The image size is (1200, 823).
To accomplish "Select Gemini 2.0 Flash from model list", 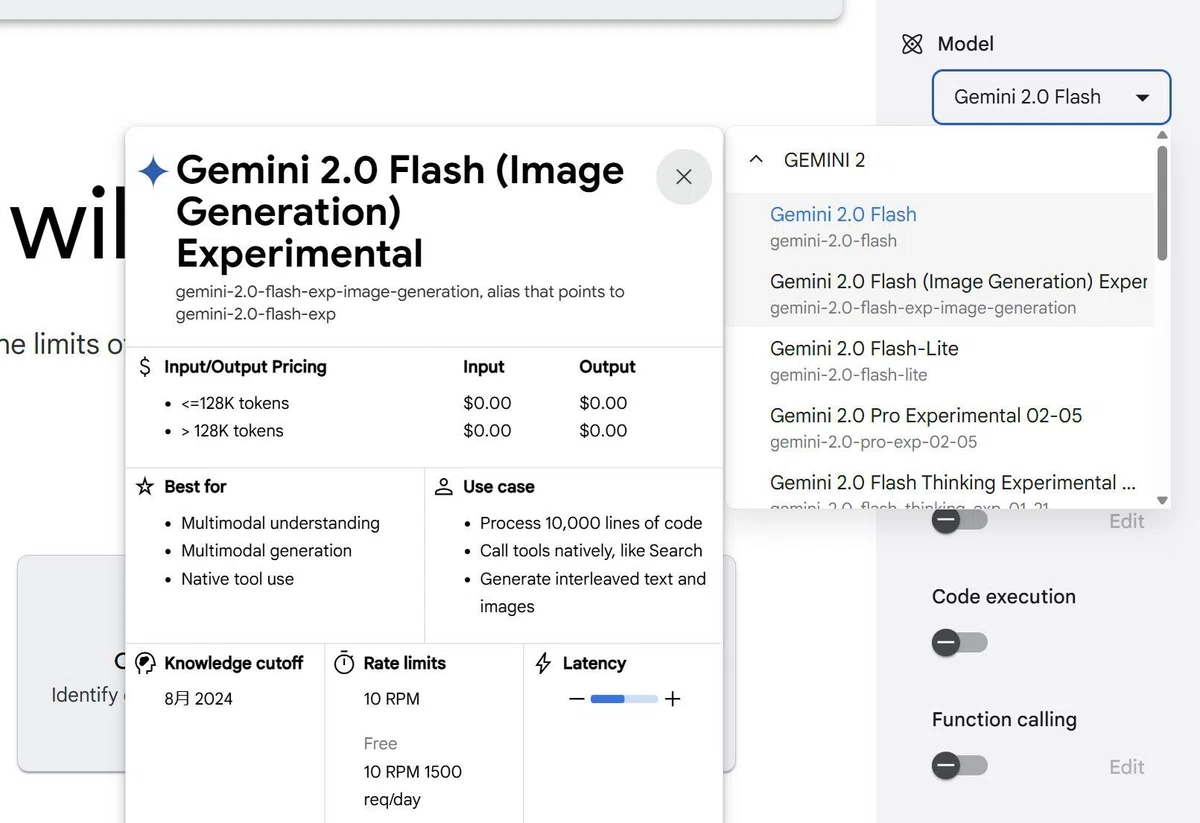I will [940, 226].
